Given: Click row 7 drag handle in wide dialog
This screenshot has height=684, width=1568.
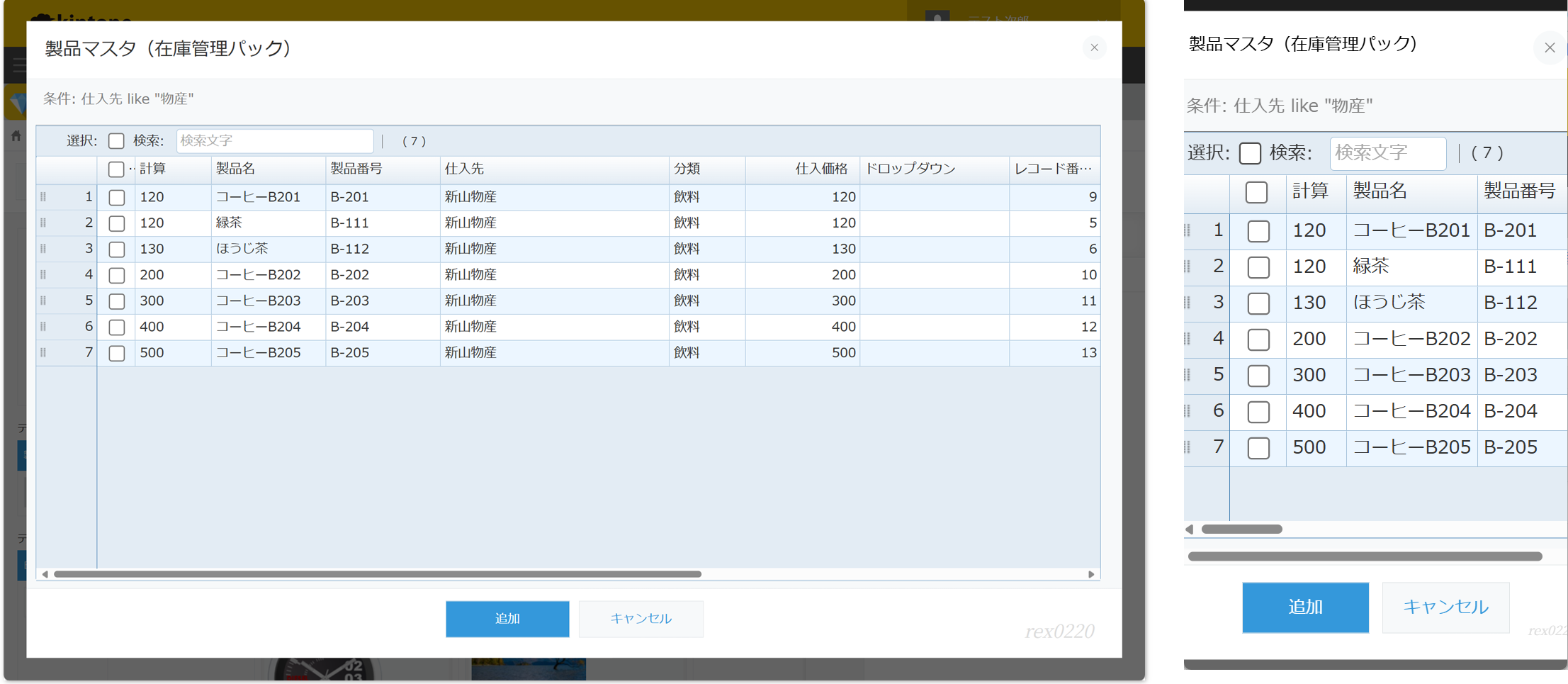Looking at the screenshot, I should click(x=43, y=353).
